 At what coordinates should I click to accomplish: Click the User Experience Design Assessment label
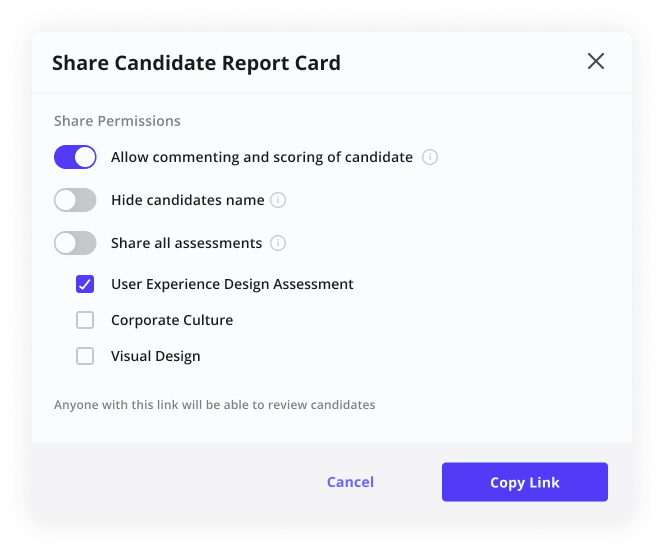(232, 284)
